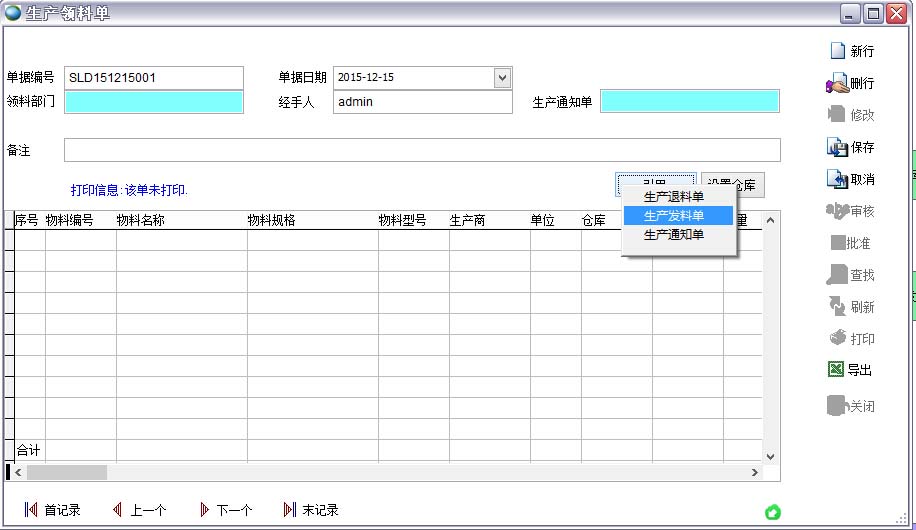Click the horizontal scrollbar right arrow
916x530 pixels.
pos(755,472)
